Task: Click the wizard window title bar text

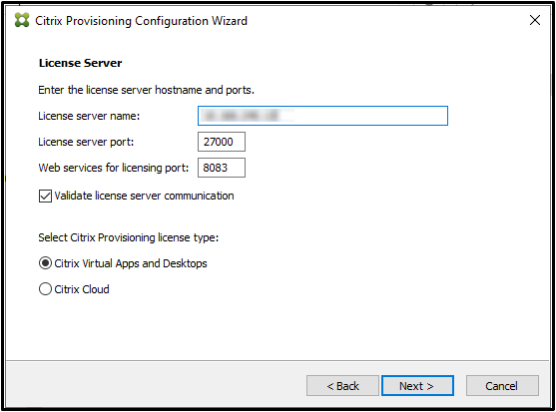Action: point(141,21)
